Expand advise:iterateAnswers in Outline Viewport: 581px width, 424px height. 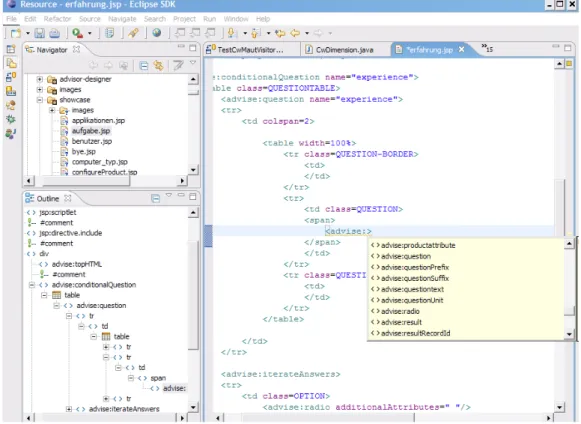pyautogui.click(x=69, y=409)
